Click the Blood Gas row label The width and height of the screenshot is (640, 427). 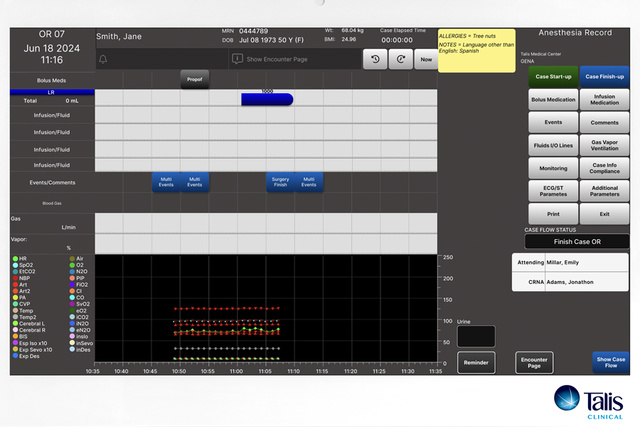[x=52, y=203]
